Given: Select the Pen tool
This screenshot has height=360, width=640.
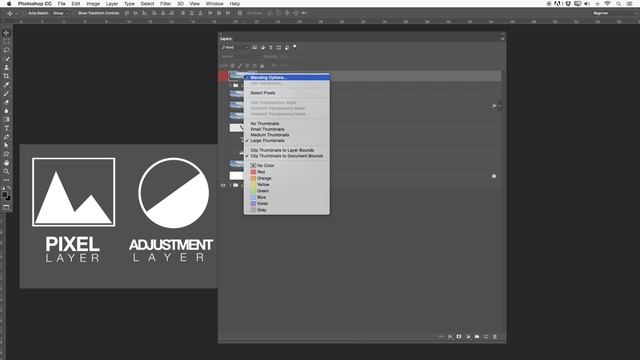Looking at the screenshot, I should [6, 137].
